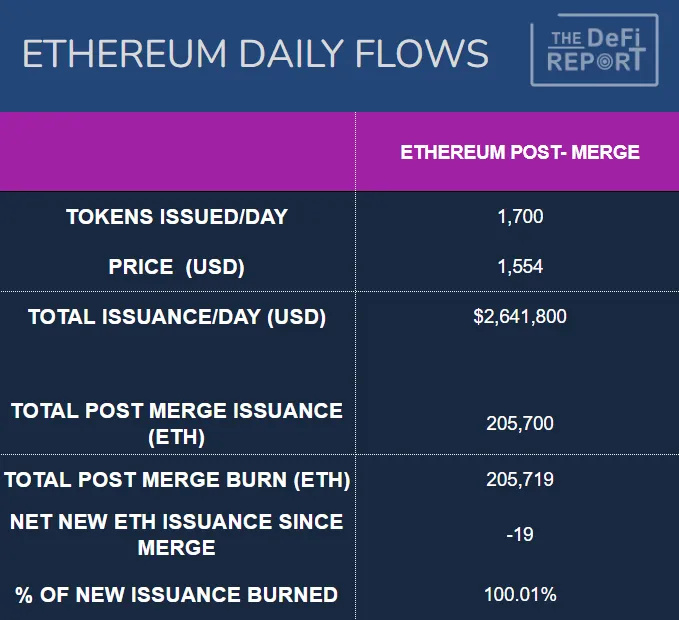Click the Ethereum Post-Merge column header
The image size is (679, 620).
[x=520, y=153]
